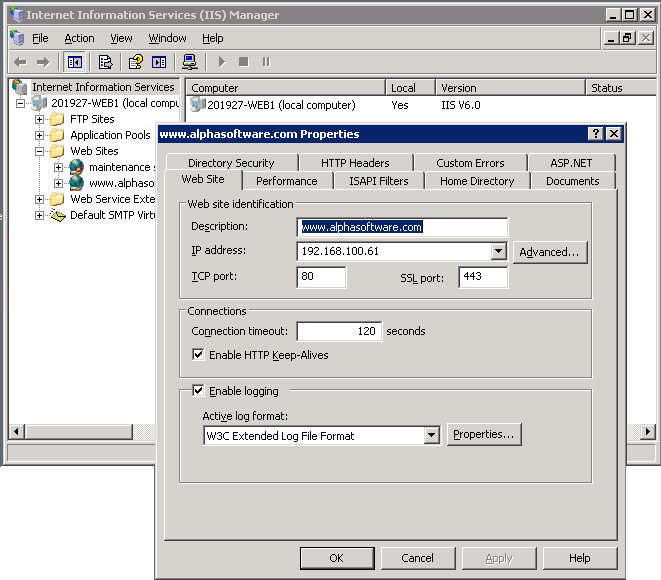Click the Advanced... button
The height and width of the screenshot is (580, 661).
[x=550, y=252]
